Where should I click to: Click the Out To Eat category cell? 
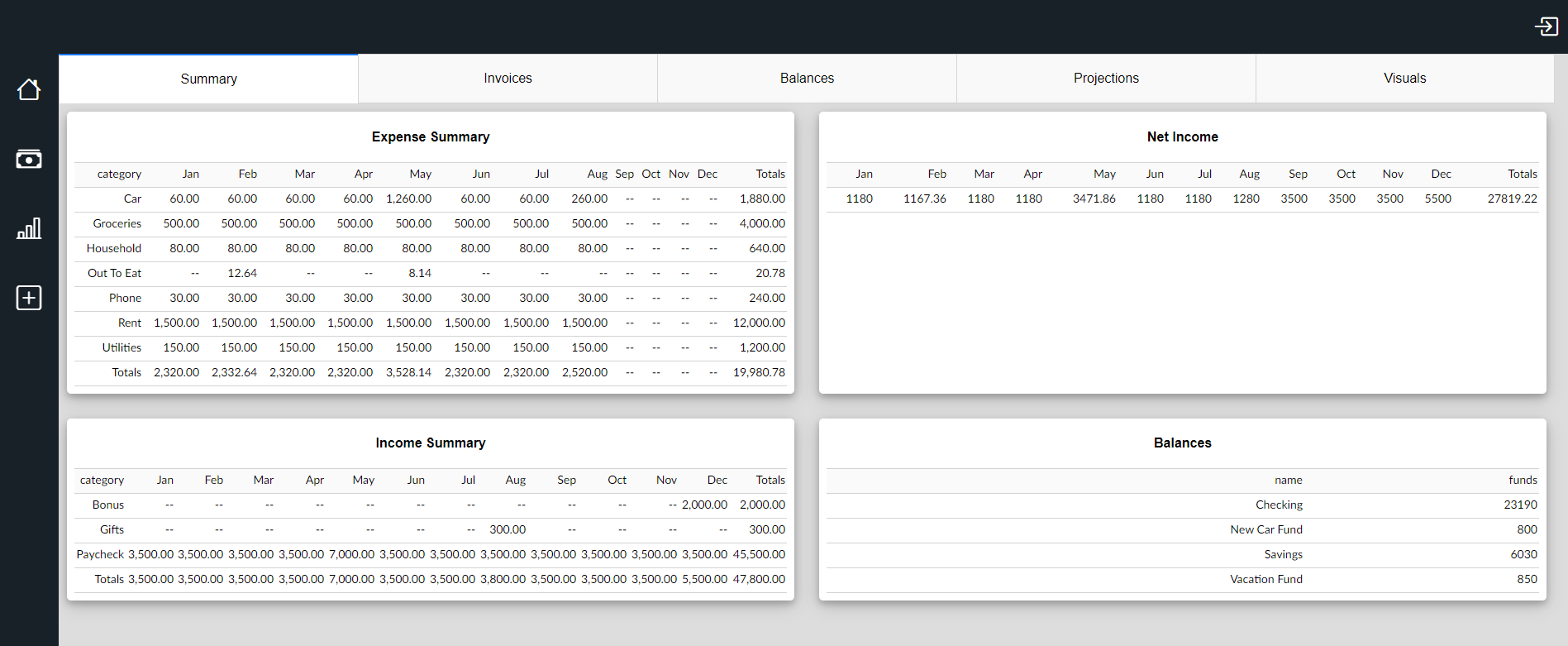click(x=115, y=274)
